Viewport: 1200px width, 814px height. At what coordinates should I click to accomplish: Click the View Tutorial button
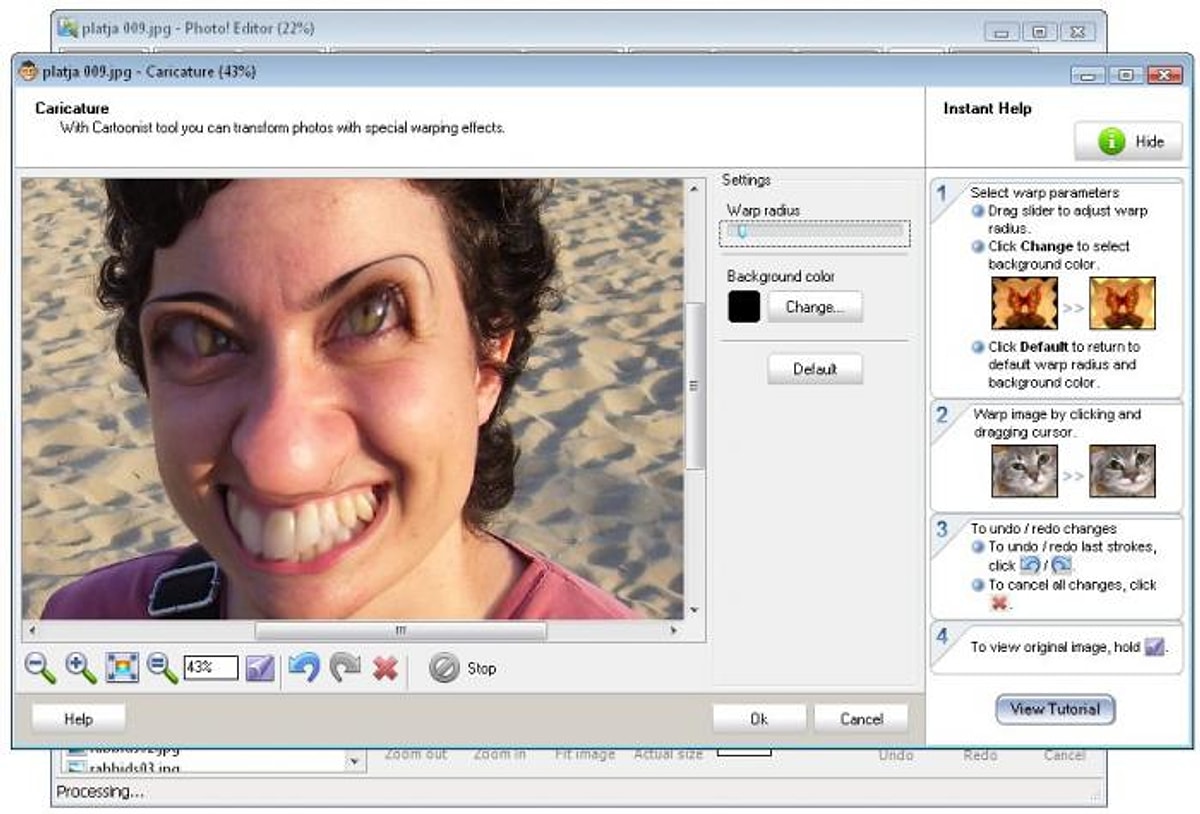(x=1054, y=709)
